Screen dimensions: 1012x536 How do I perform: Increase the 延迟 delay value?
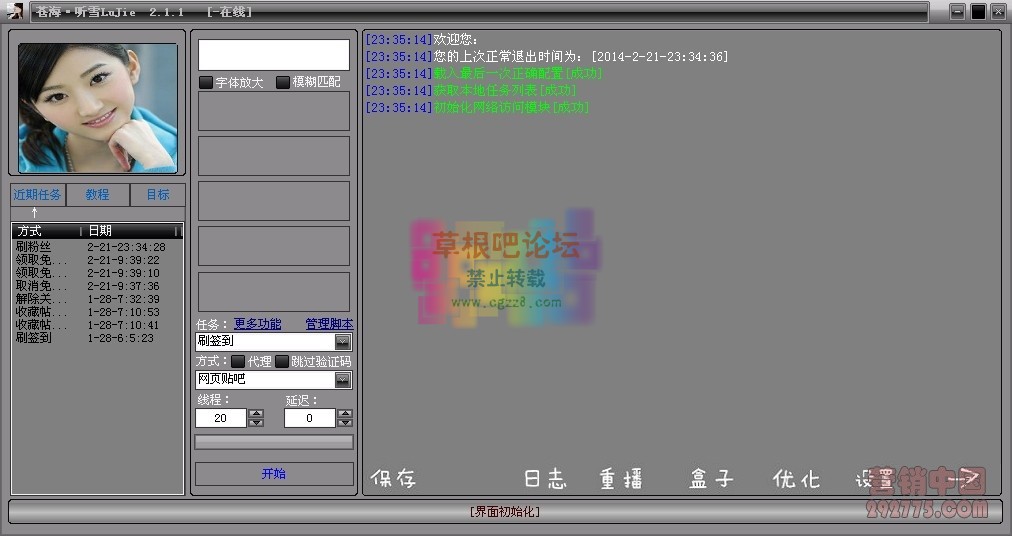(x=345, y=413)
